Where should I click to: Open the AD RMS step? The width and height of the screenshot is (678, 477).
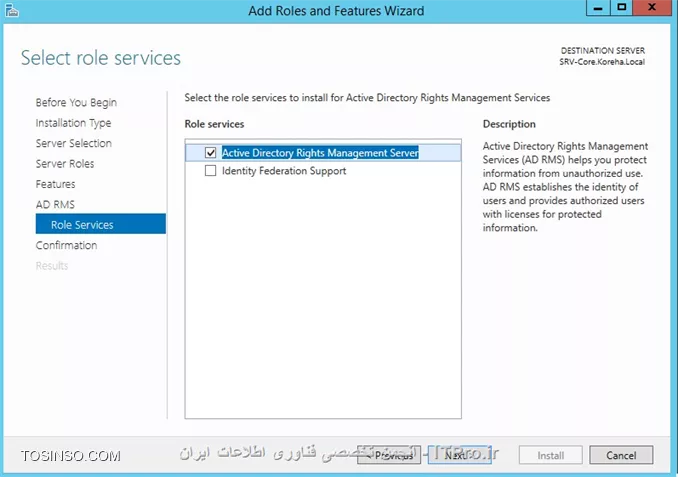point(55,204)
